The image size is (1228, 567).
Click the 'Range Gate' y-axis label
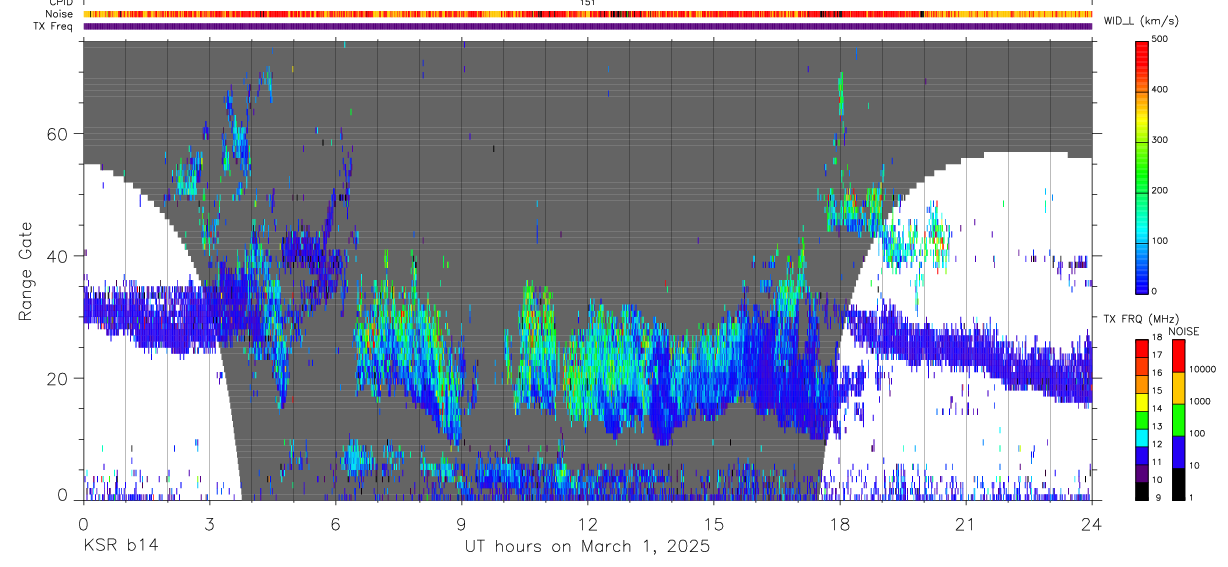26,270
